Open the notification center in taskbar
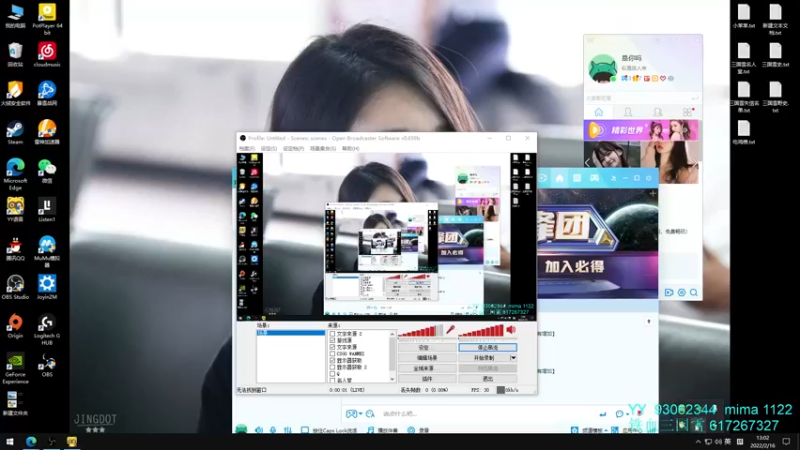This screenshot has width=800, height=450. click(x=786, y=442)
